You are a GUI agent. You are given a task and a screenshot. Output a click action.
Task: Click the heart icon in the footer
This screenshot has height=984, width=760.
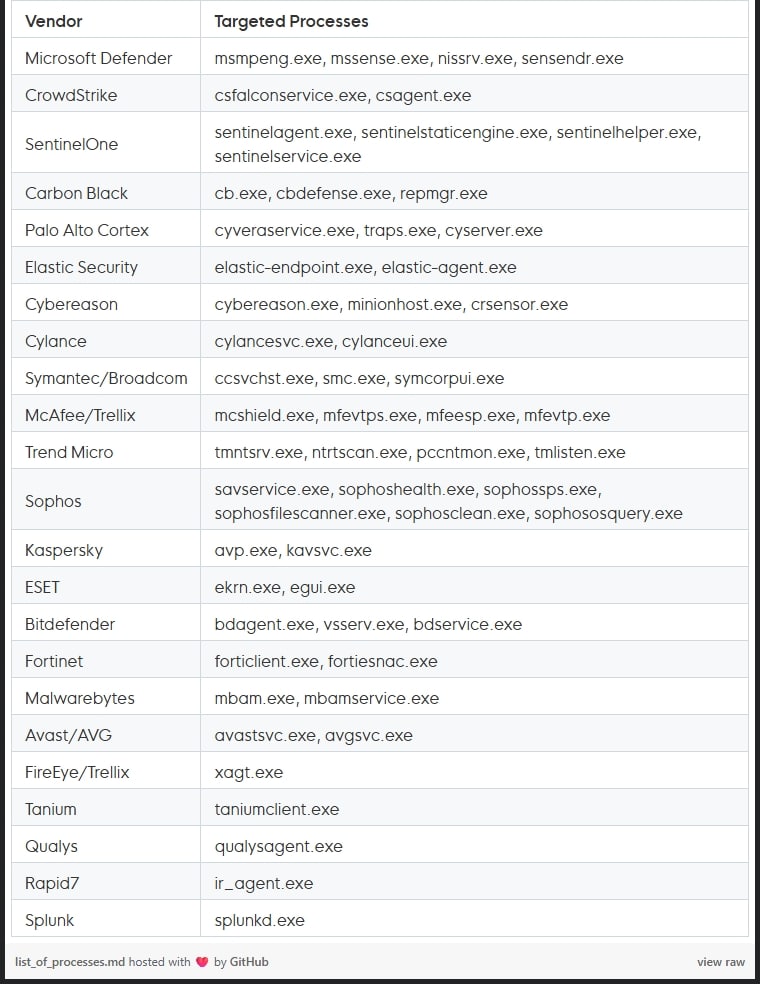202,962
